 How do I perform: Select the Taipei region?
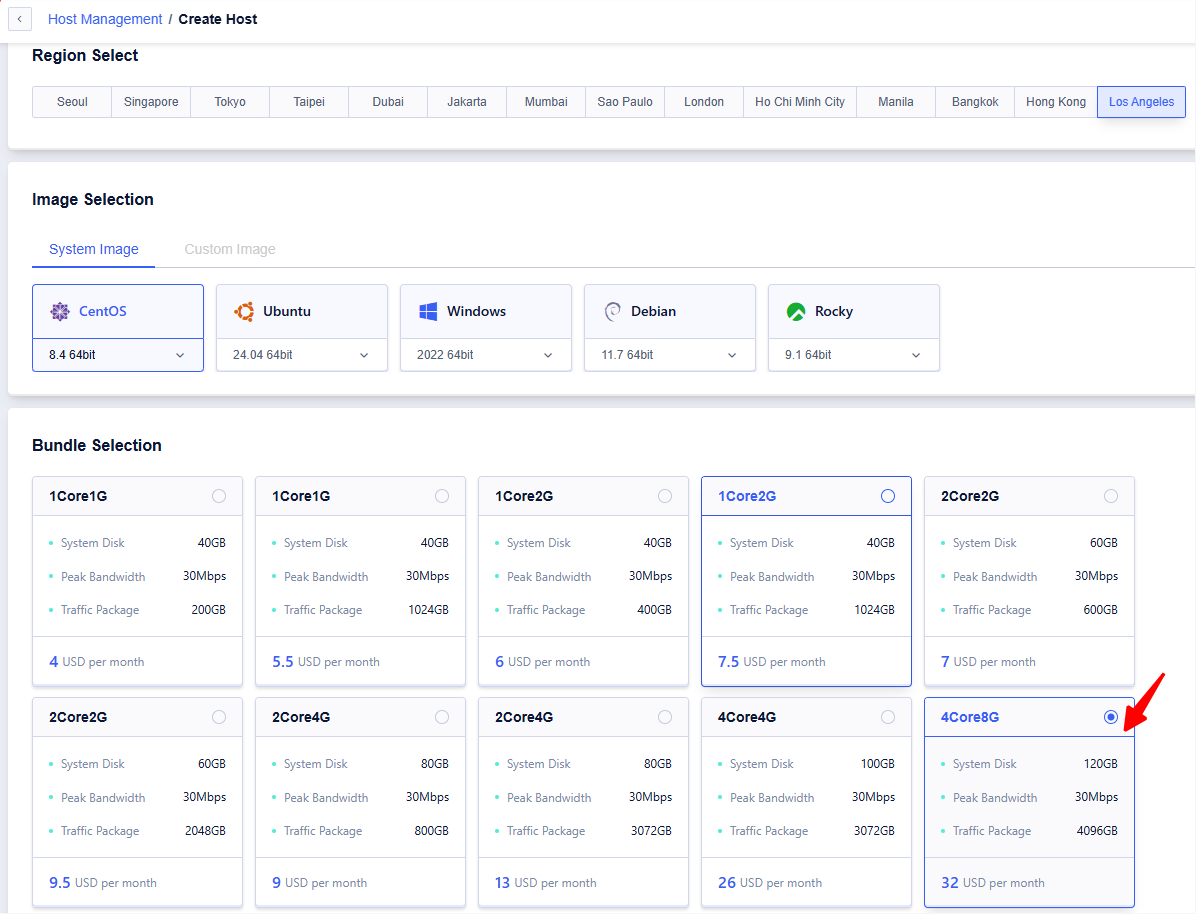pyautogui.click(x=309, y=102)
